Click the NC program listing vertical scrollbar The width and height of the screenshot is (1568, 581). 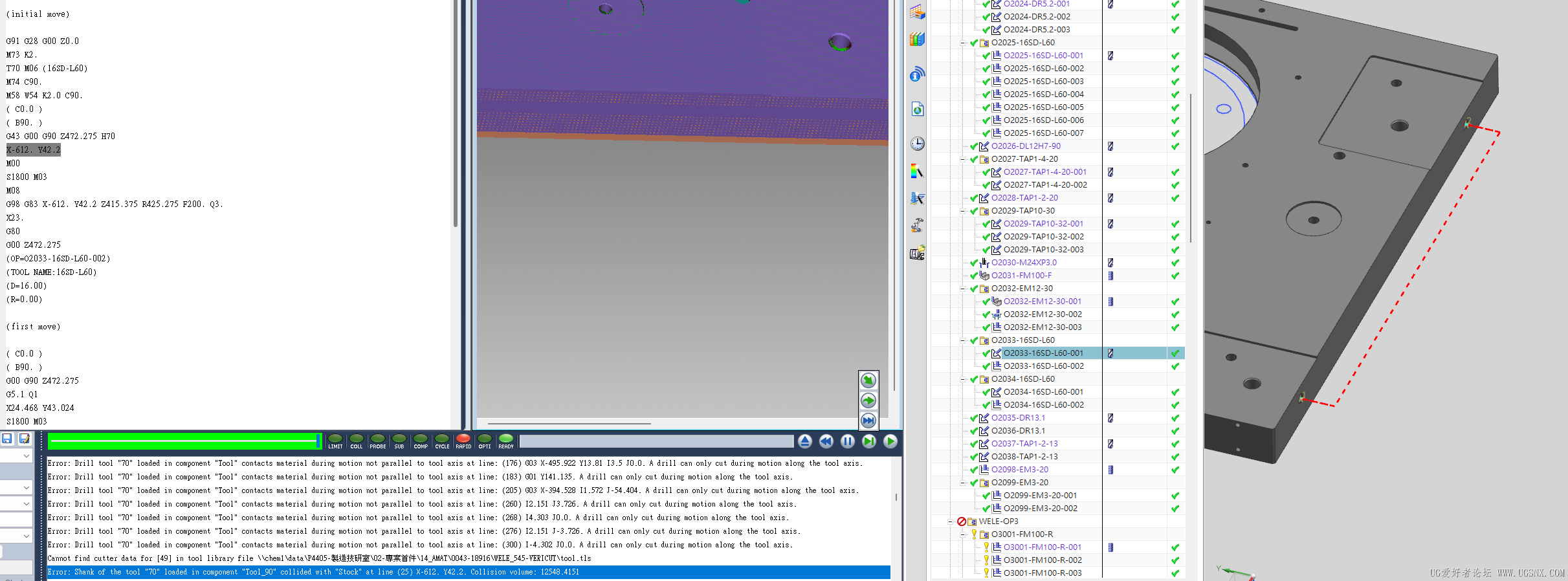point(456,113)
